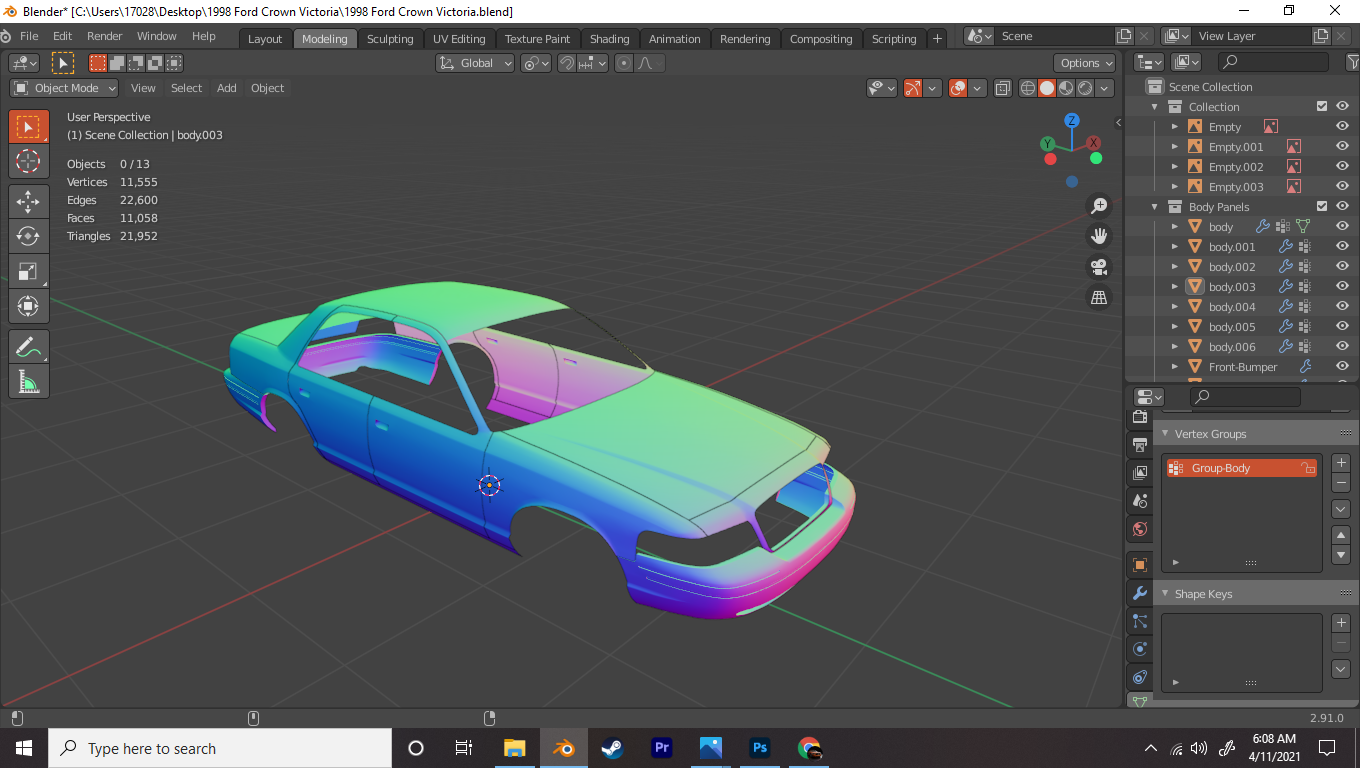Open vertex group specials dropdown
This screenshot has height=768, width=1360.
point(1342,509)
